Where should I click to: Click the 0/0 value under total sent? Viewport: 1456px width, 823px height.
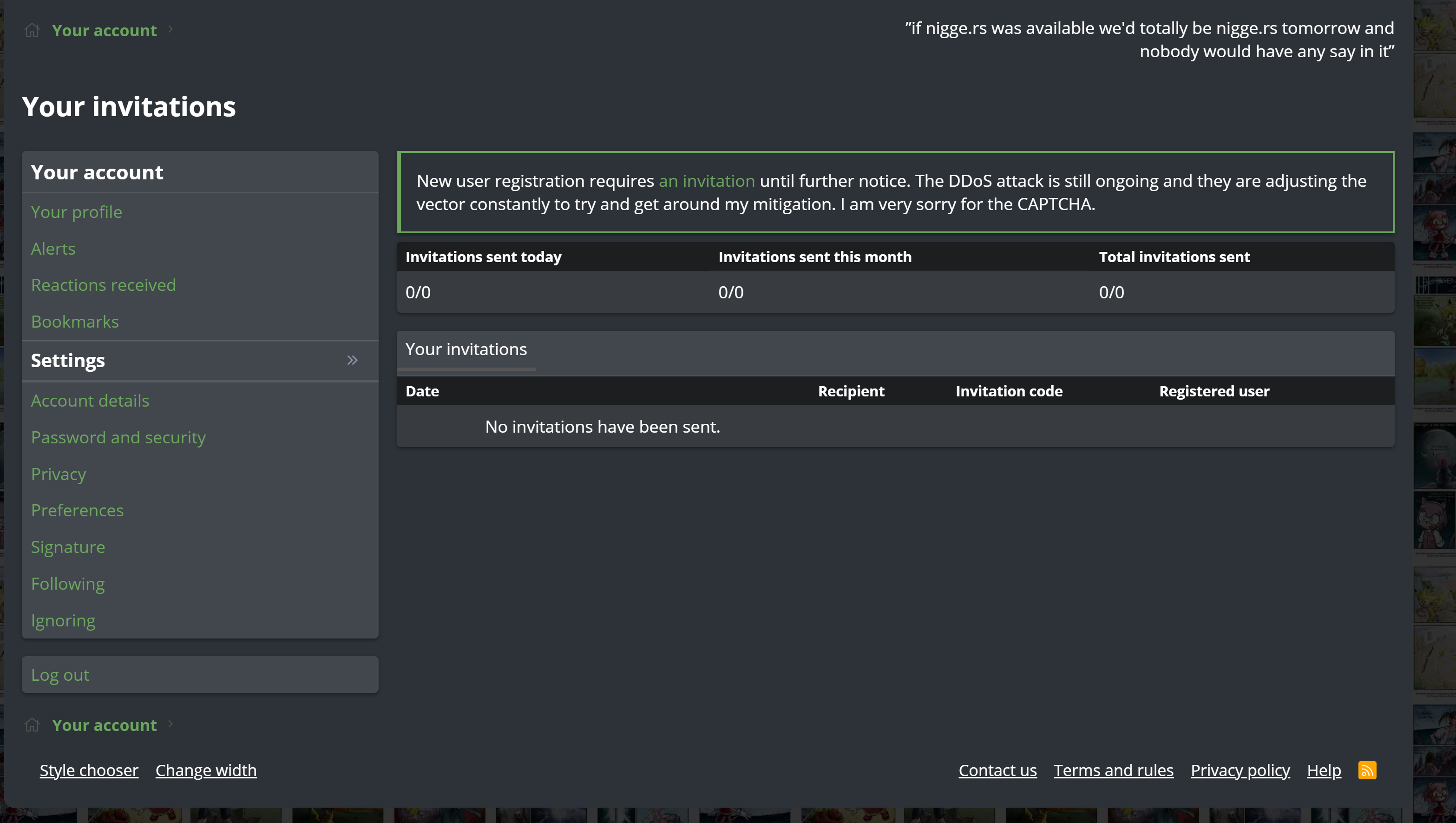[1111, 292]
